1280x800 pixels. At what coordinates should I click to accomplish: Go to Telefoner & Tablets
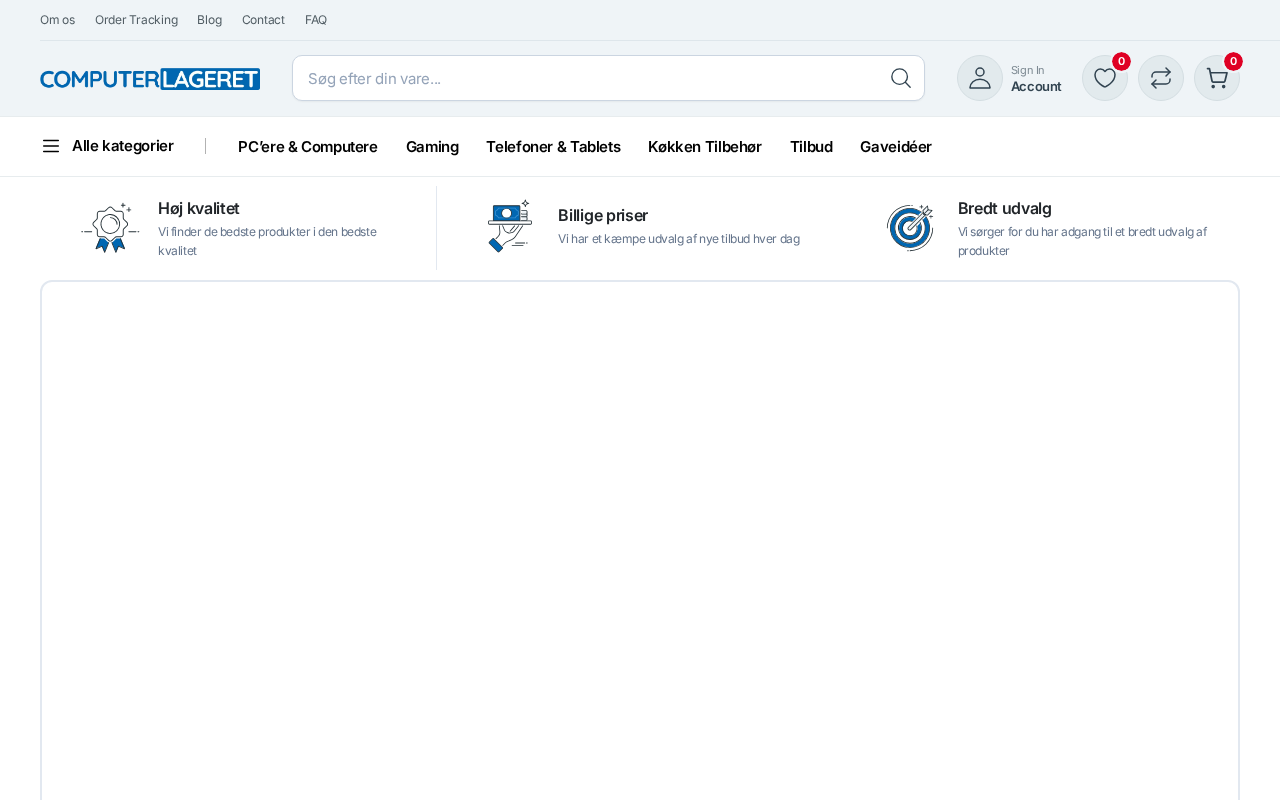click(553, 147)
